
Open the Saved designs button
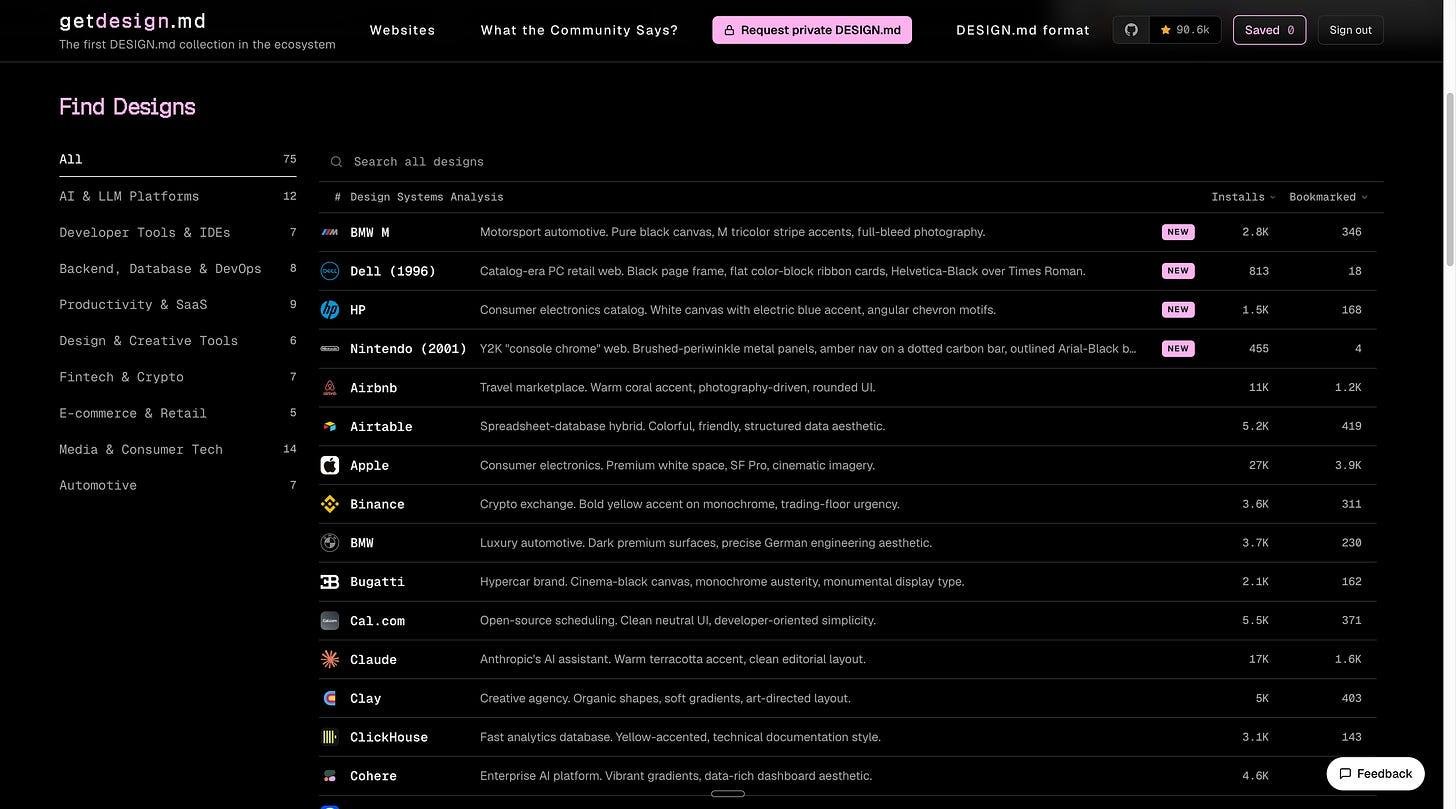click(1269, 30)
